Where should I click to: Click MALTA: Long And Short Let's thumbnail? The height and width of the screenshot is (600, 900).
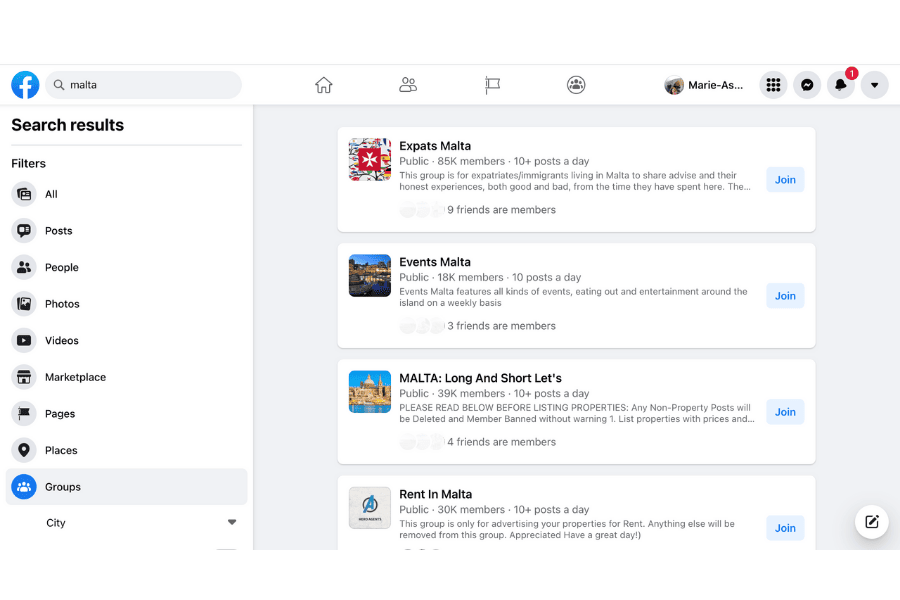click(370, 392)
